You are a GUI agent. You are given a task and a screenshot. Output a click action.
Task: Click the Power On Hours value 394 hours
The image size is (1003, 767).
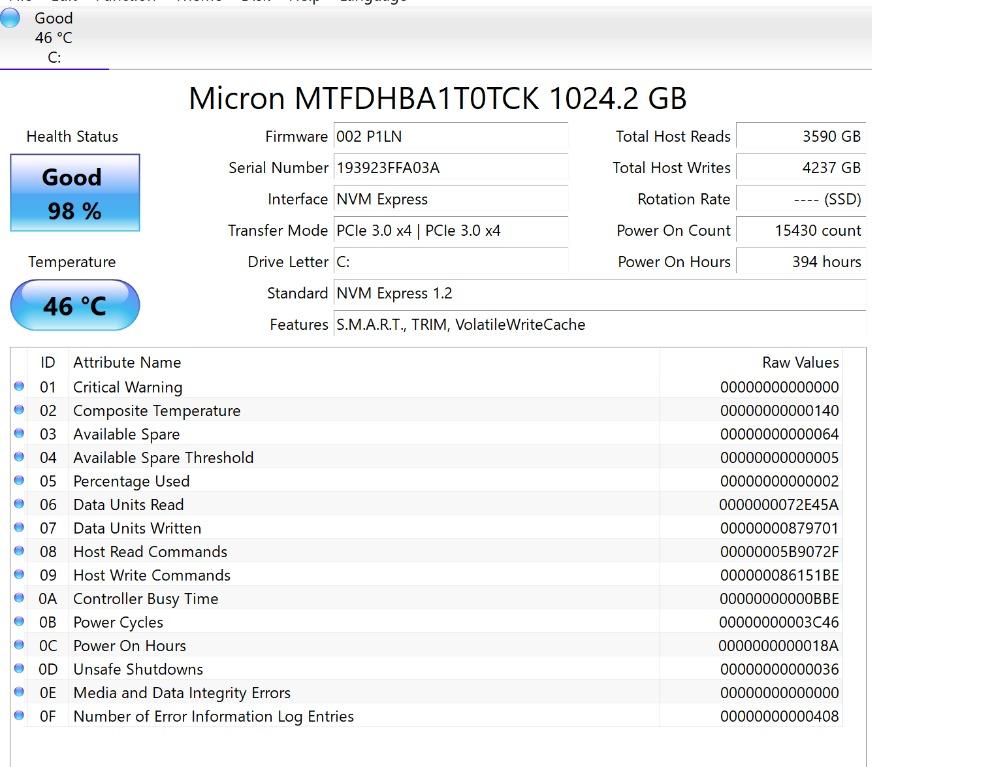tap(801, 262)
